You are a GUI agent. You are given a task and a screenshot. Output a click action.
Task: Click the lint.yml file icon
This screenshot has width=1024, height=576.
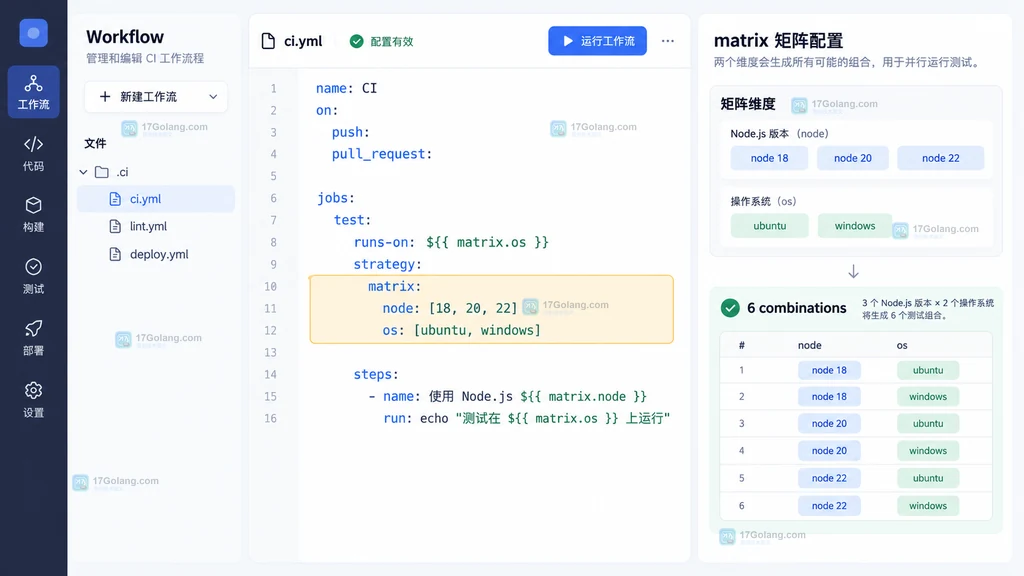[115, 226]
